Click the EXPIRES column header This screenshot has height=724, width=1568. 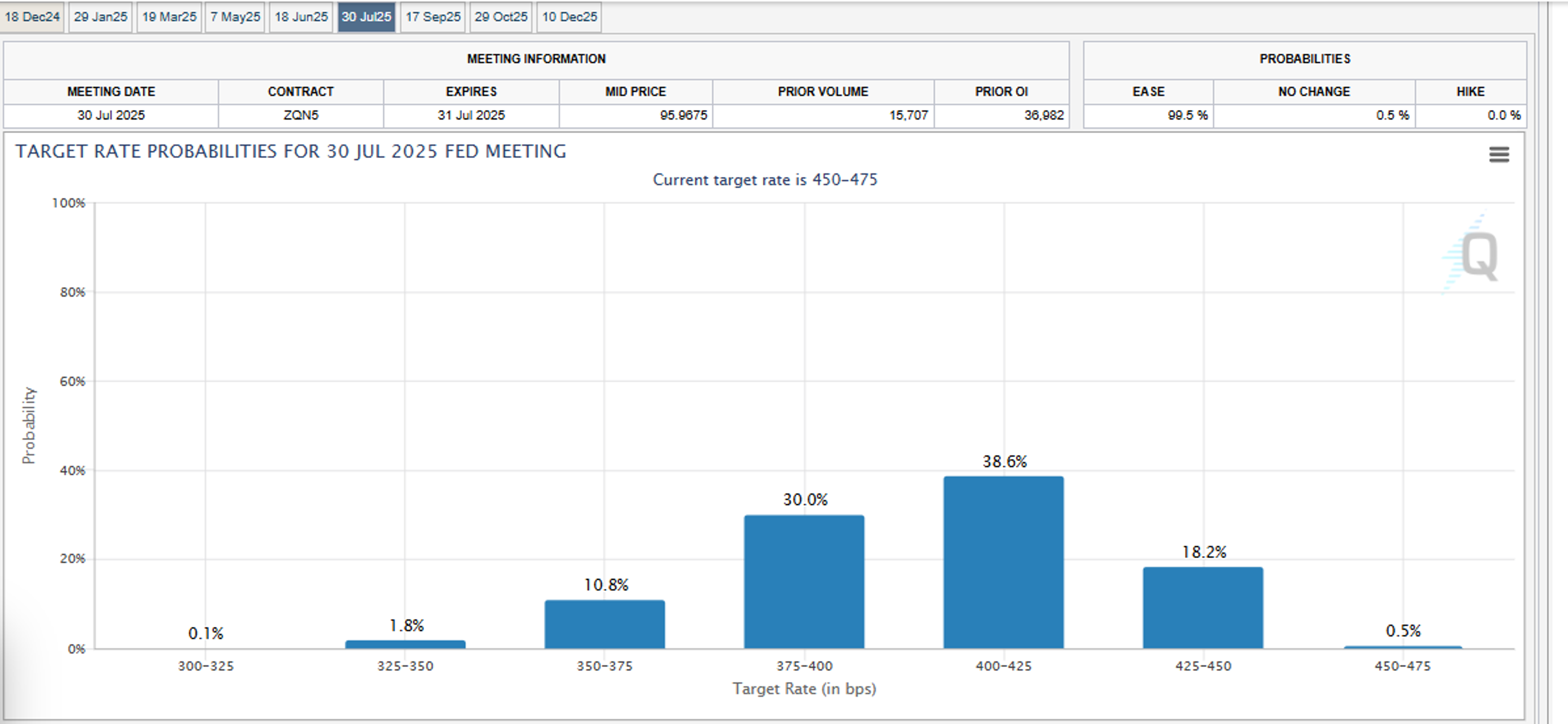tap(471, 92)
